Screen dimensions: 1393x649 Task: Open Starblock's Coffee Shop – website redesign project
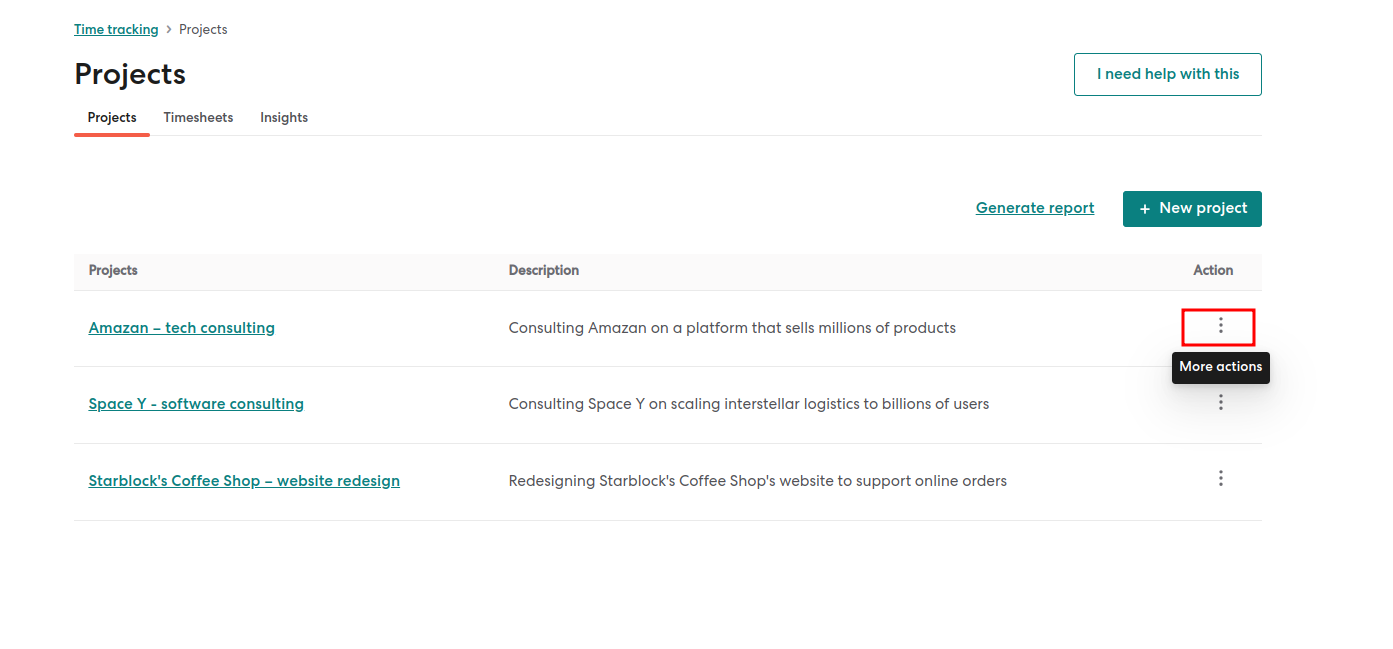click(x=244, y=481)
